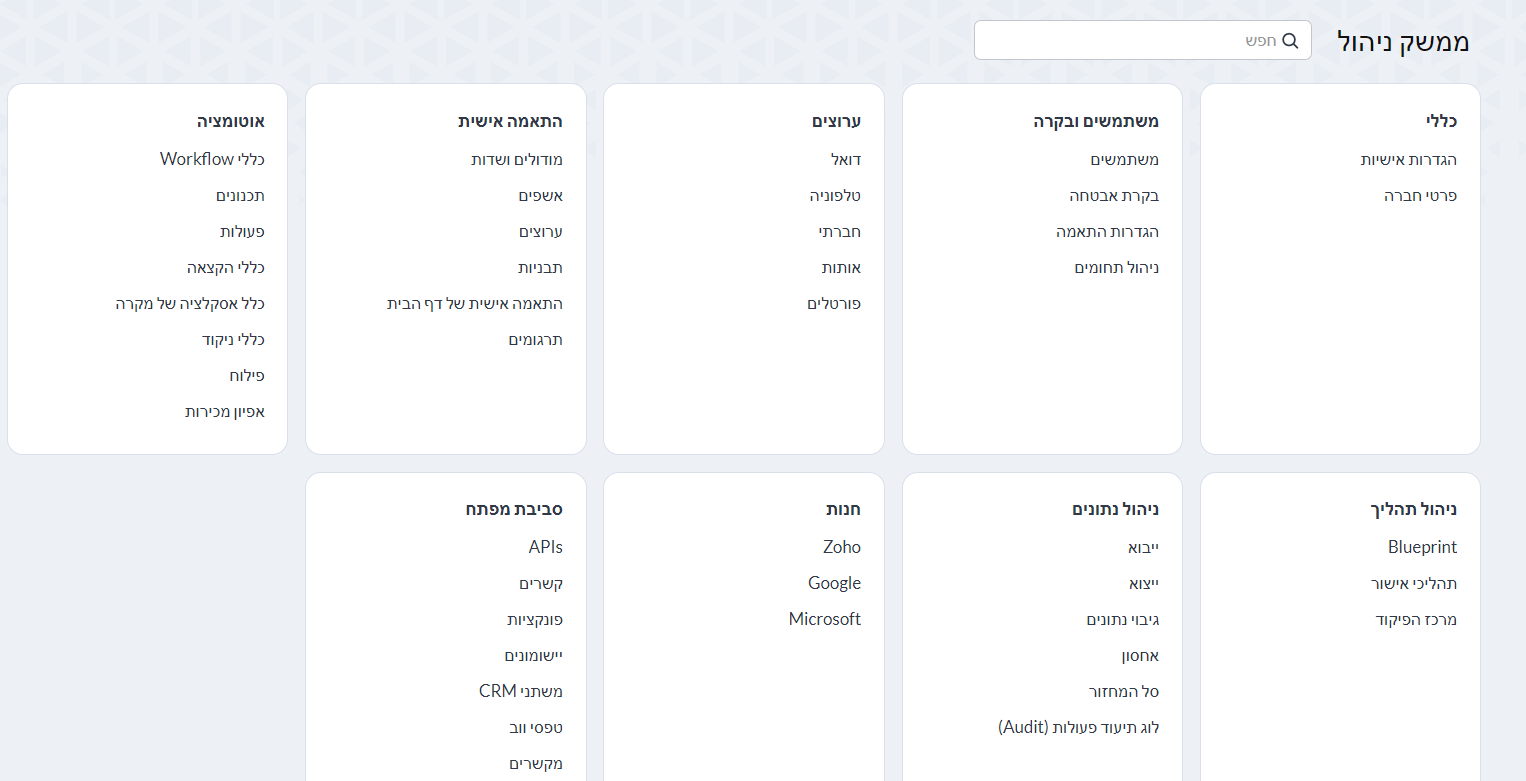1526x781 pixels.
Task: Open דואל channel settings
Action: (x=846, y=160)
